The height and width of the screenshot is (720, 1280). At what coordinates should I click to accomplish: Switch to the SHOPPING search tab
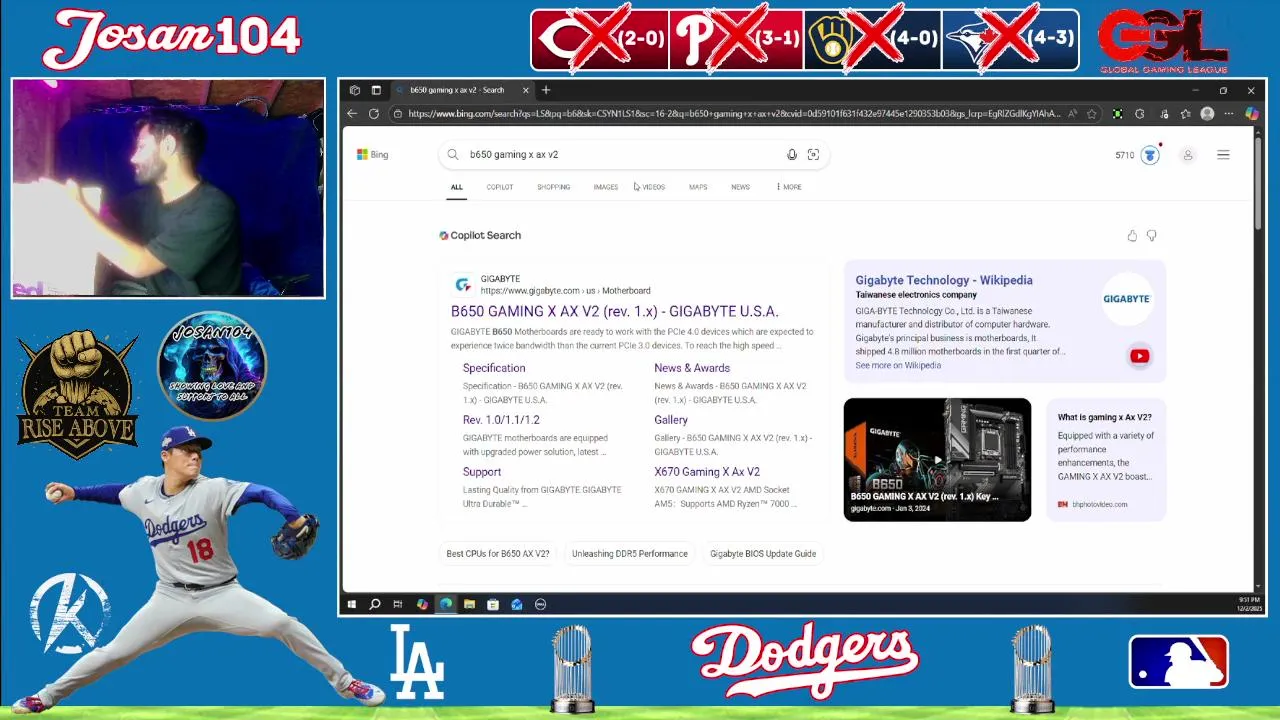553,187
